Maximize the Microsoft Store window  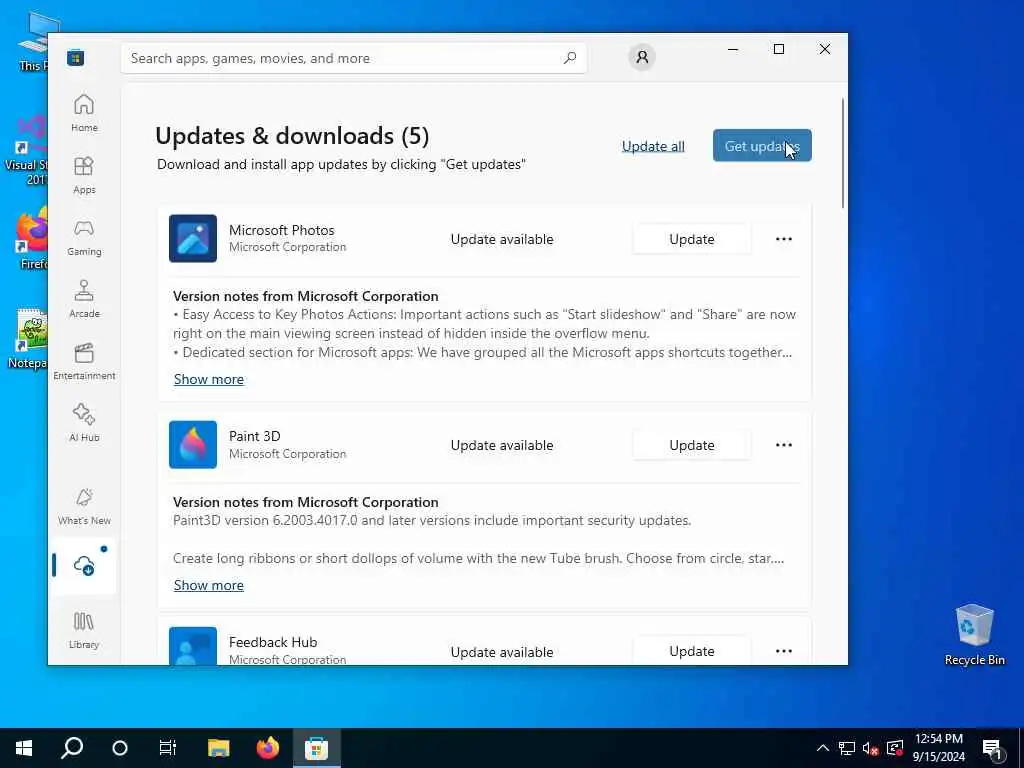778,50
